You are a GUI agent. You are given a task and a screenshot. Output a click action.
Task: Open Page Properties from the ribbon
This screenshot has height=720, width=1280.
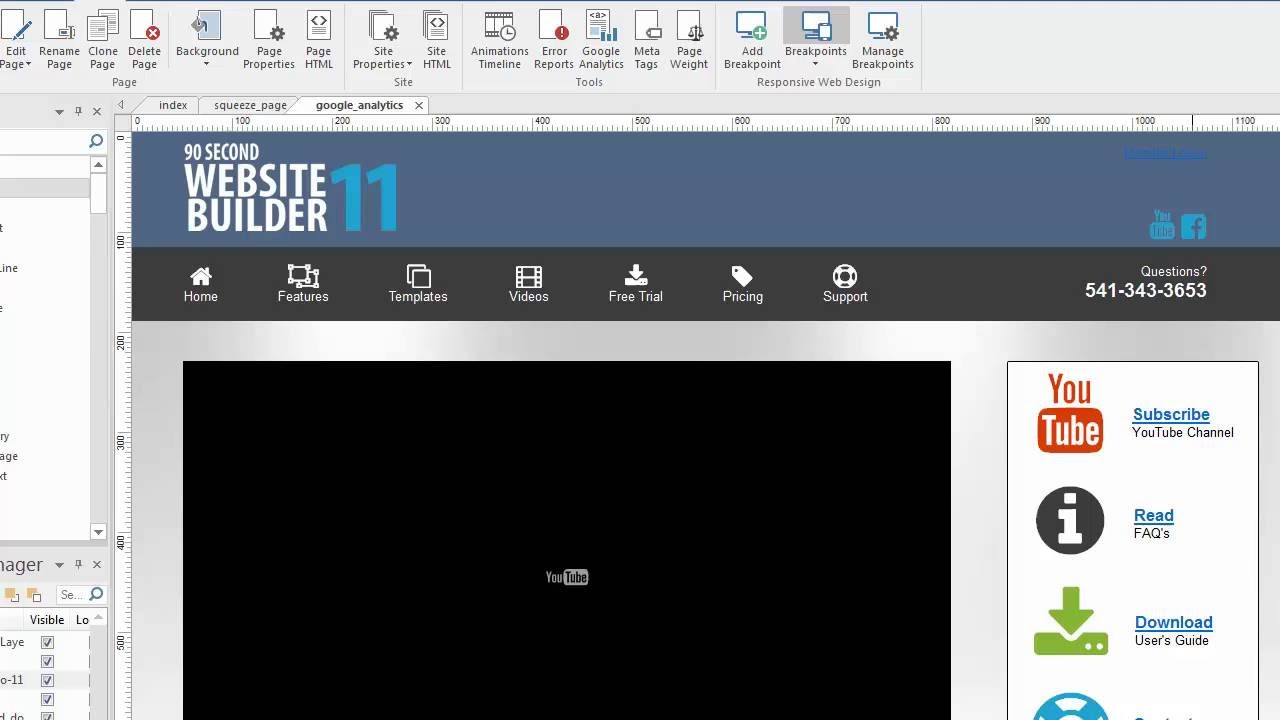(269, 40)
